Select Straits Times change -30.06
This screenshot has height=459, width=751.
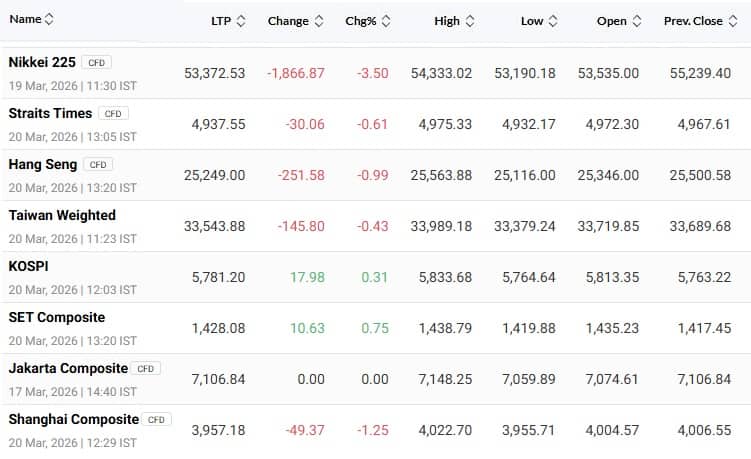[305, 124]
